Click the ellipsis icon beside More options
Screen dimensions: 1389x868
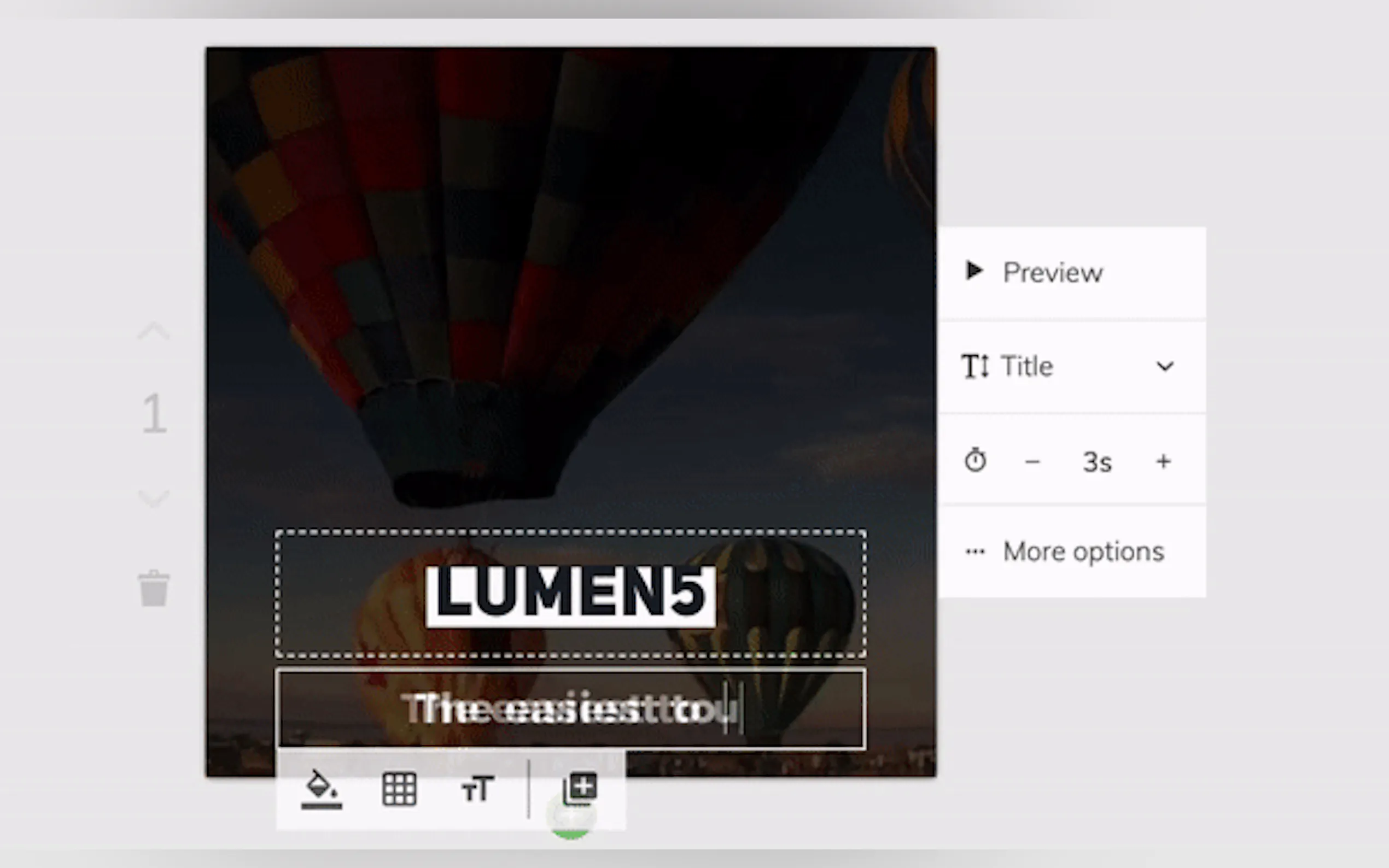click(975, 552)
